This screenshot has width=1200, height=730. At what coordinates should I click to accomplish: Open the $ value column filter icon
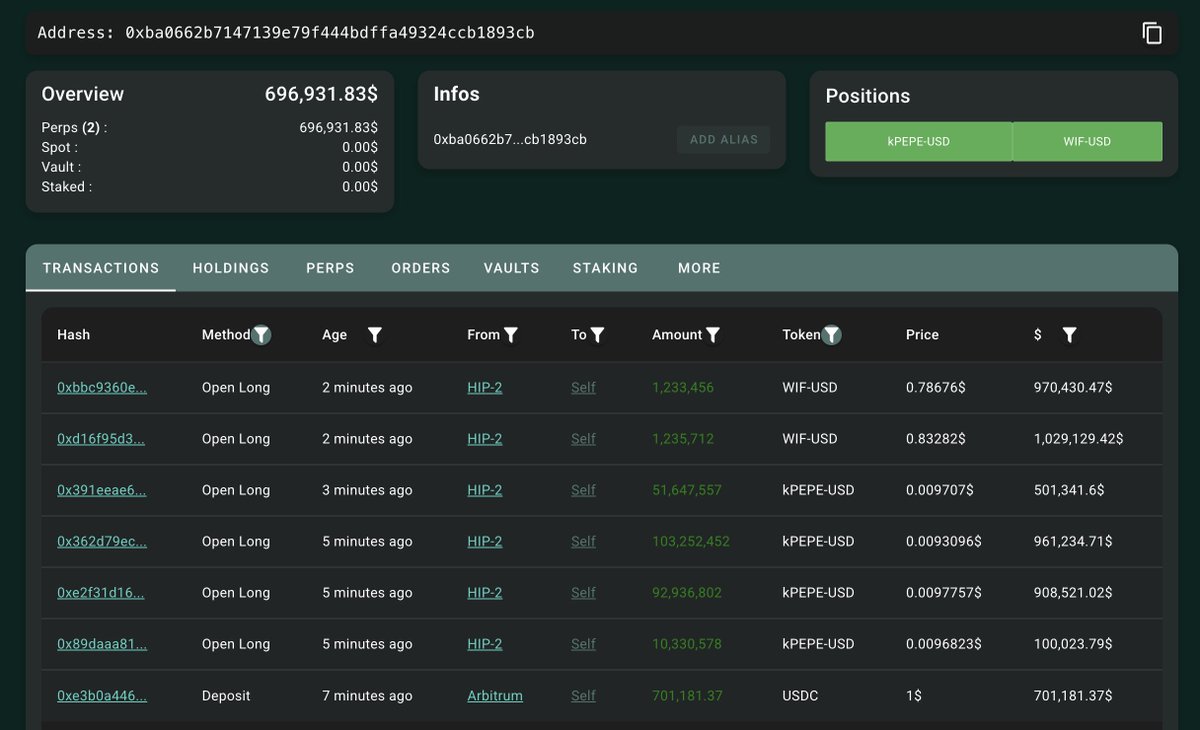pos(1069,335)
